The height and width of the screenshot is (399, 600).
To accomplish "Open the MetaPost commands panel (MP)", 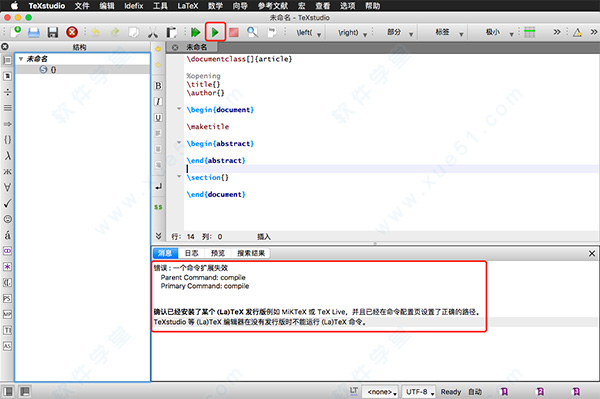I will (8, 314).
